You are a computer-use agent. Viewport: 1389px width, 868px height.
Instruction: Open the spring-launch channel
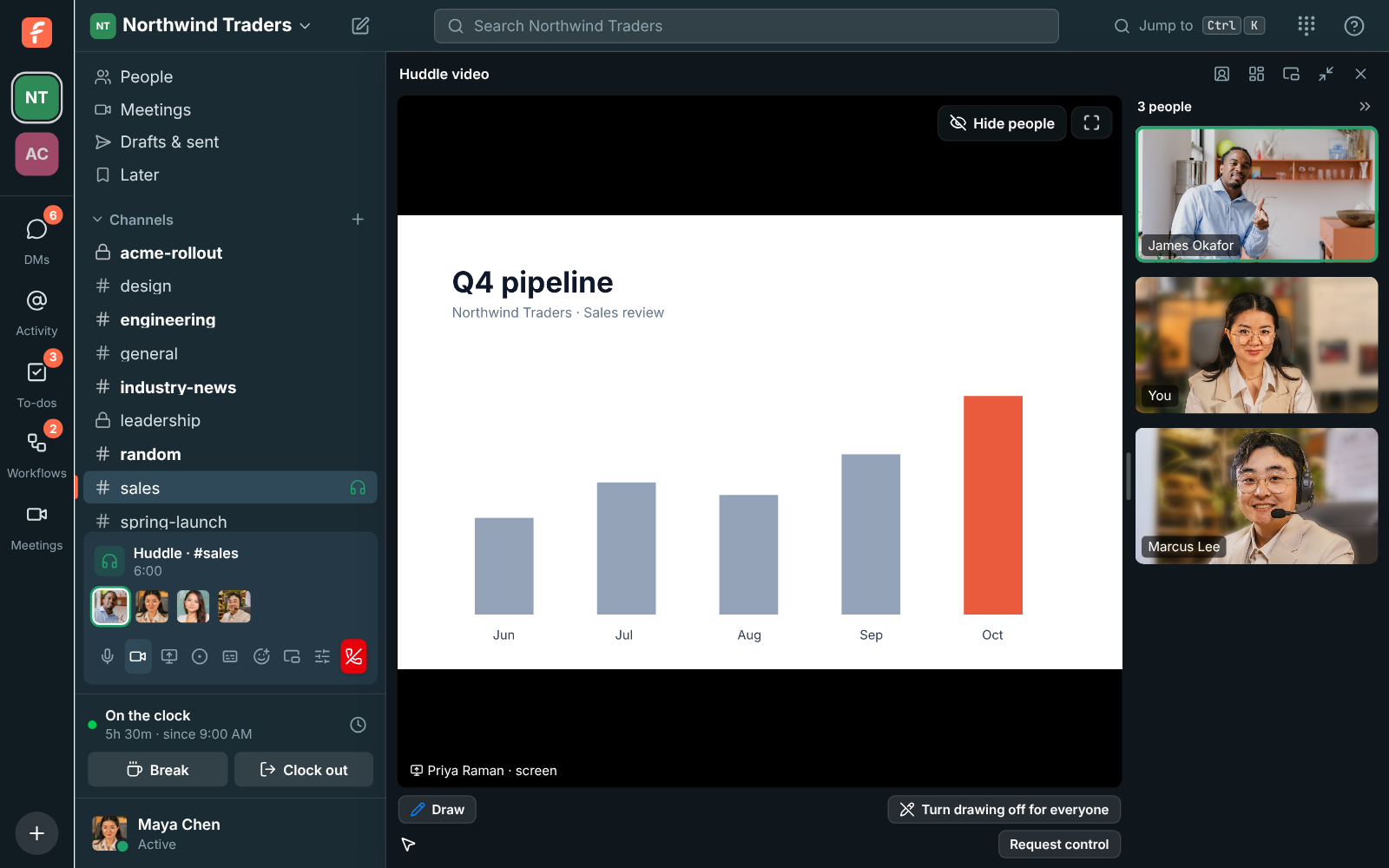coord(230,521)
